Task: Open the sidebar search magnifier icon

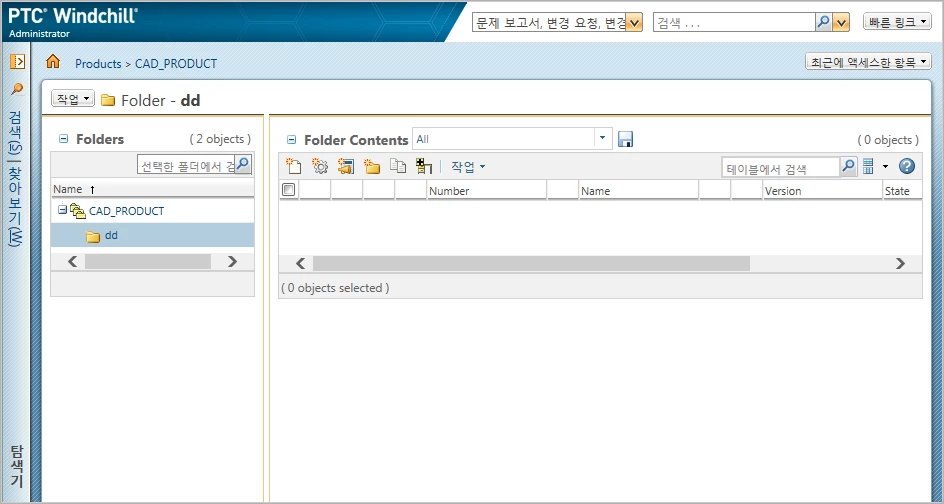Action: click(x=17, y=89)
